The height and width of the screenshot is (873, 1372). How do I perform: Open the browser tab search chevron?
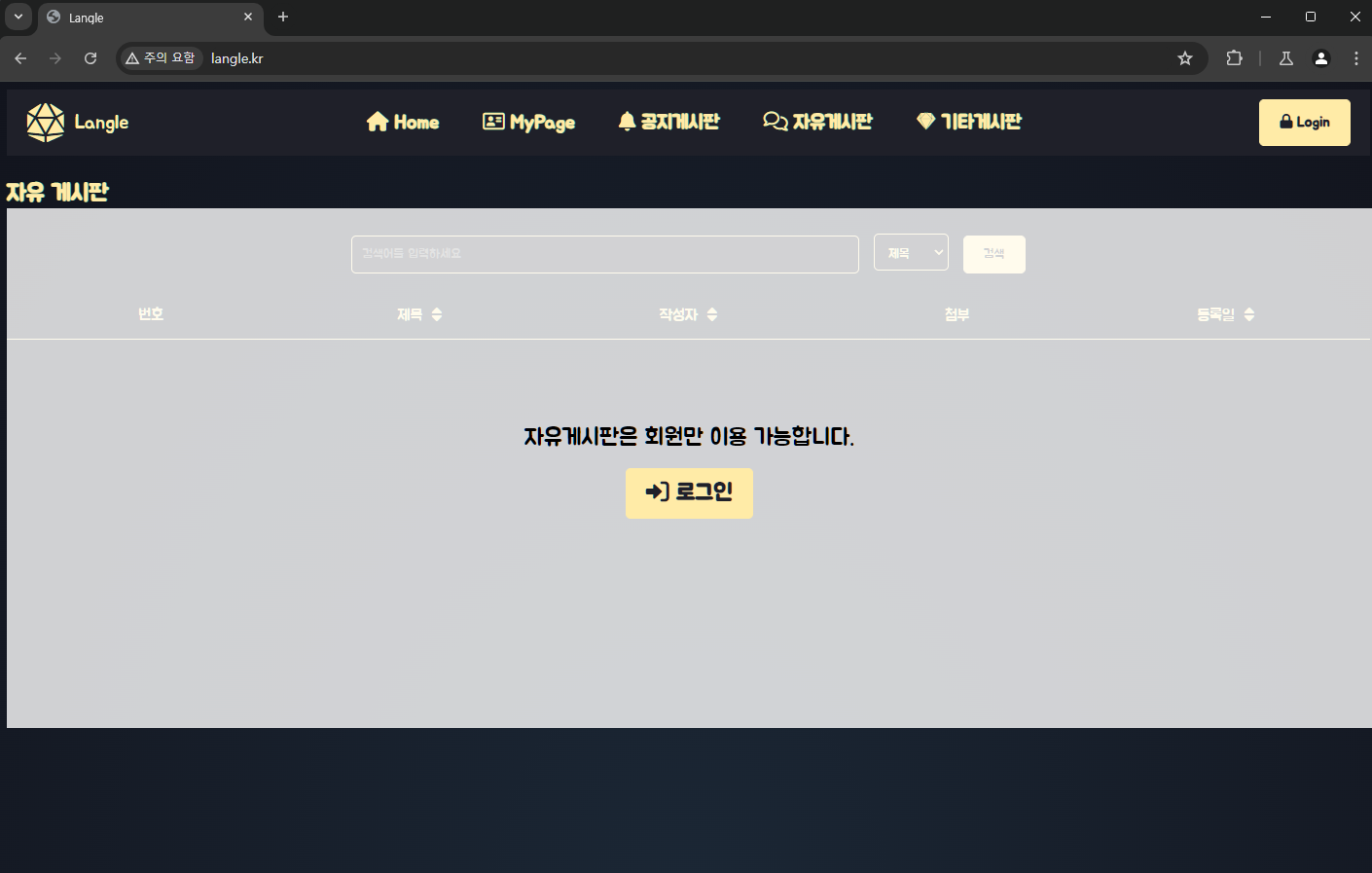tap(18, 17)
